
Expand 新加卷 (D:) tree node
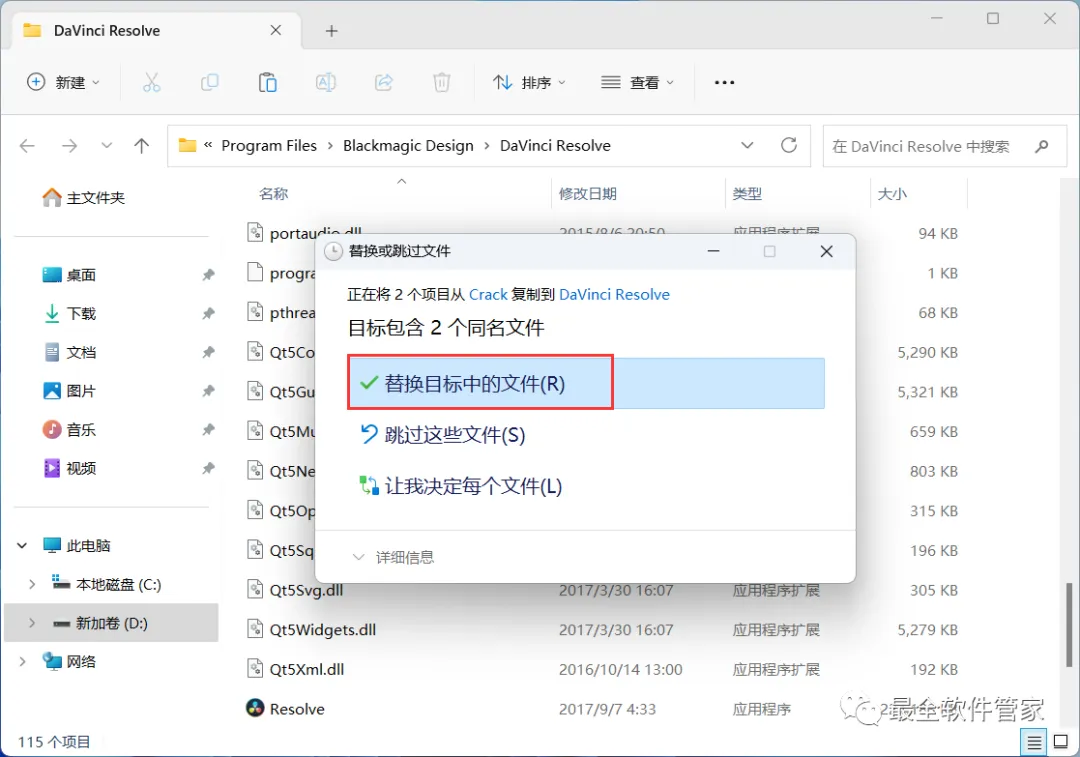click(x=32, y=623)
